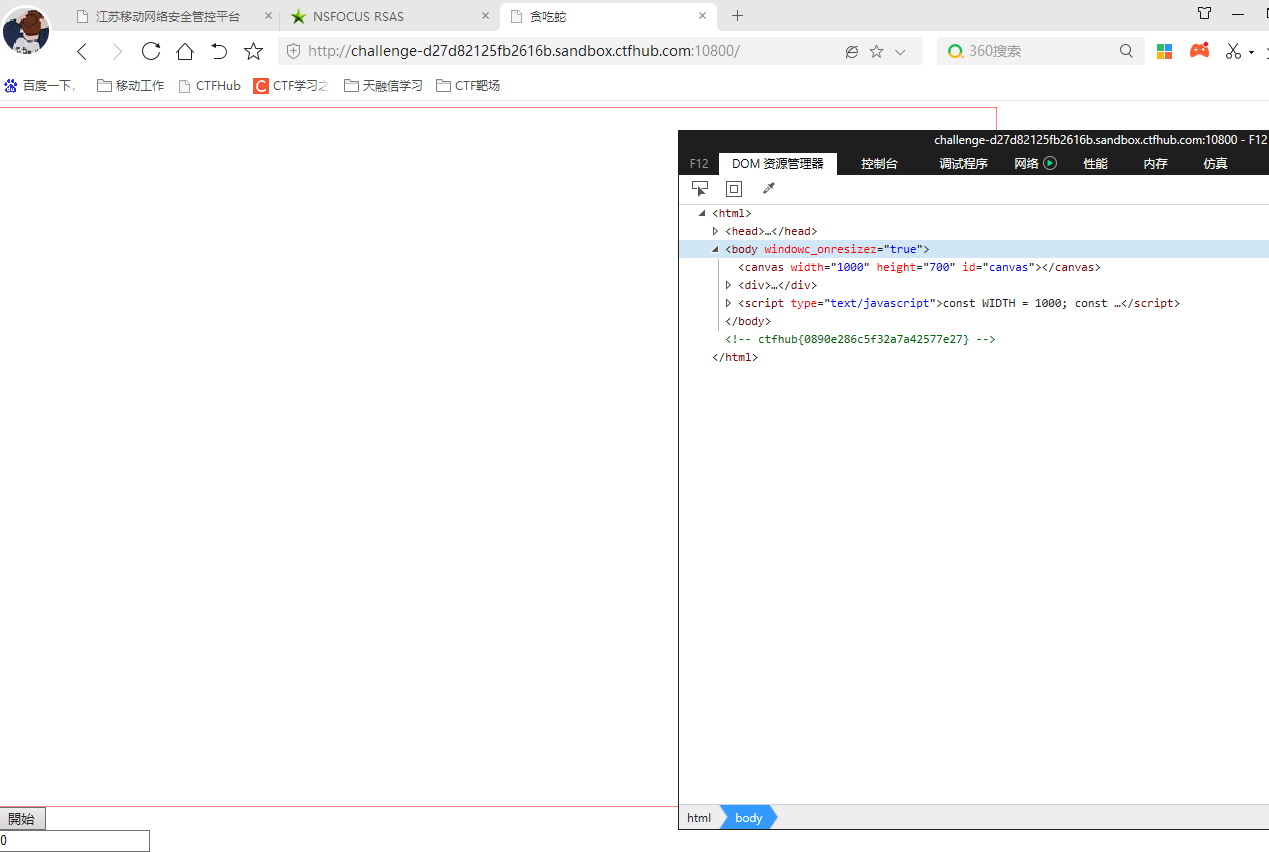This screenshot has width=1269, height=852.
Task: Click the html breadcrumb
Action: point(699,818)
